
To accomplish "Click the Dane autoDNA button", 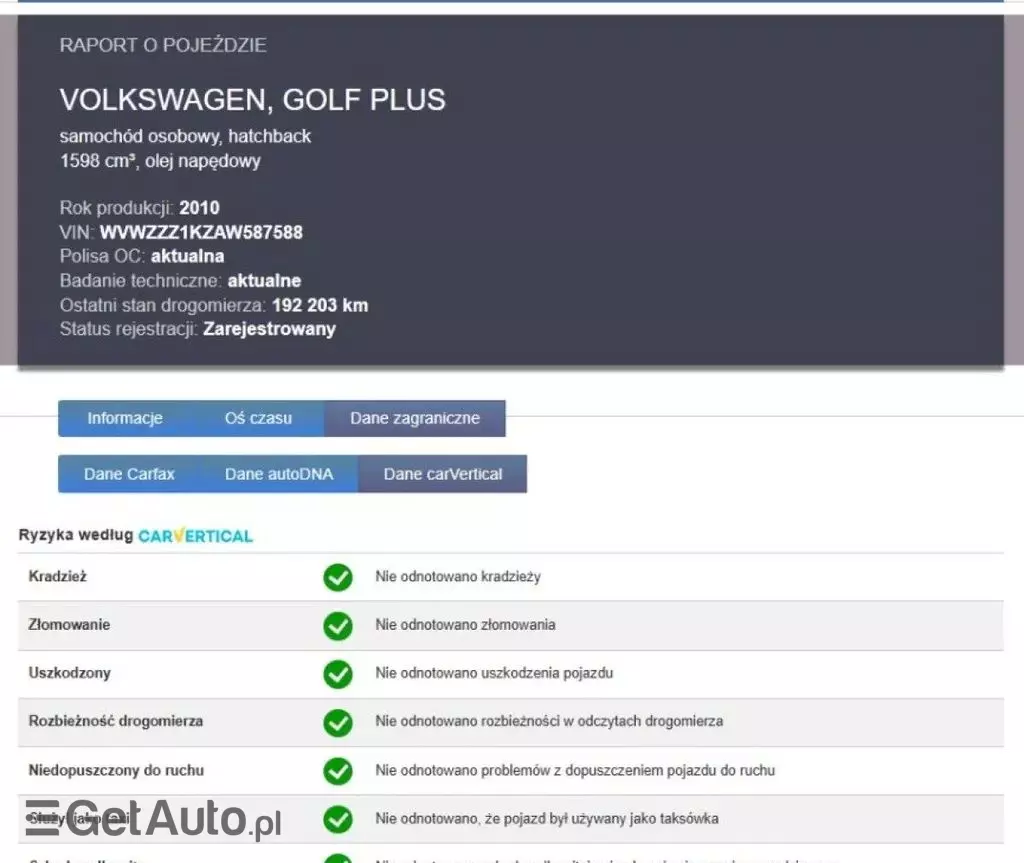I will click(278, 473).
